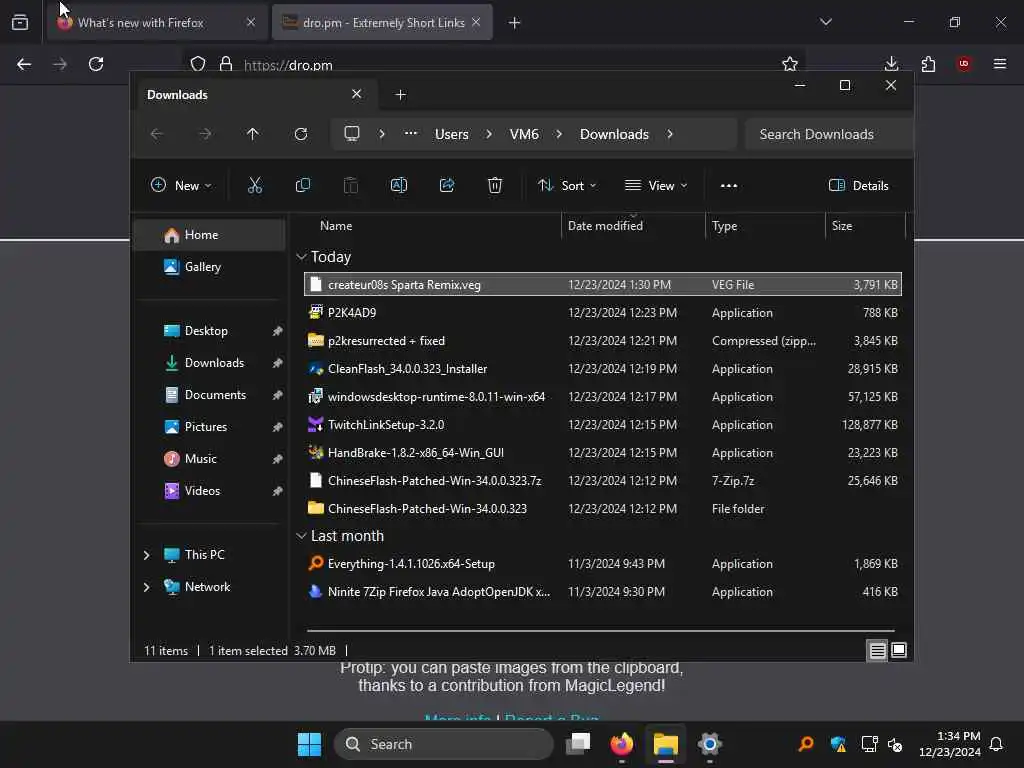Screen dimensions: 1024x768
Task: Open Firefox downloads panel
Action: 891,64
